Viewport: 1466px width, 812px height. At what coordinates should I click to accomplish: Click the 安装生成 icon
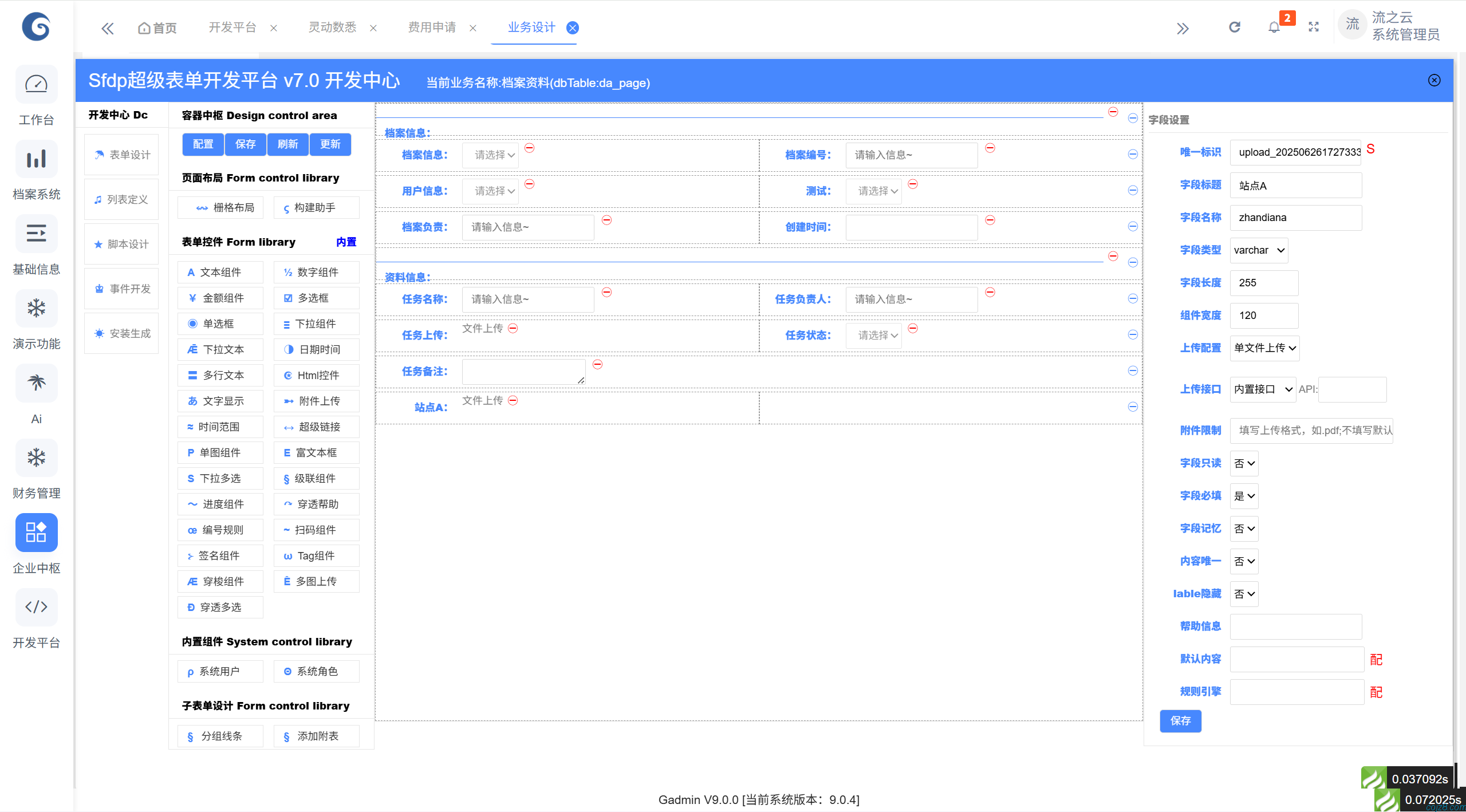(x=121, y=333)
